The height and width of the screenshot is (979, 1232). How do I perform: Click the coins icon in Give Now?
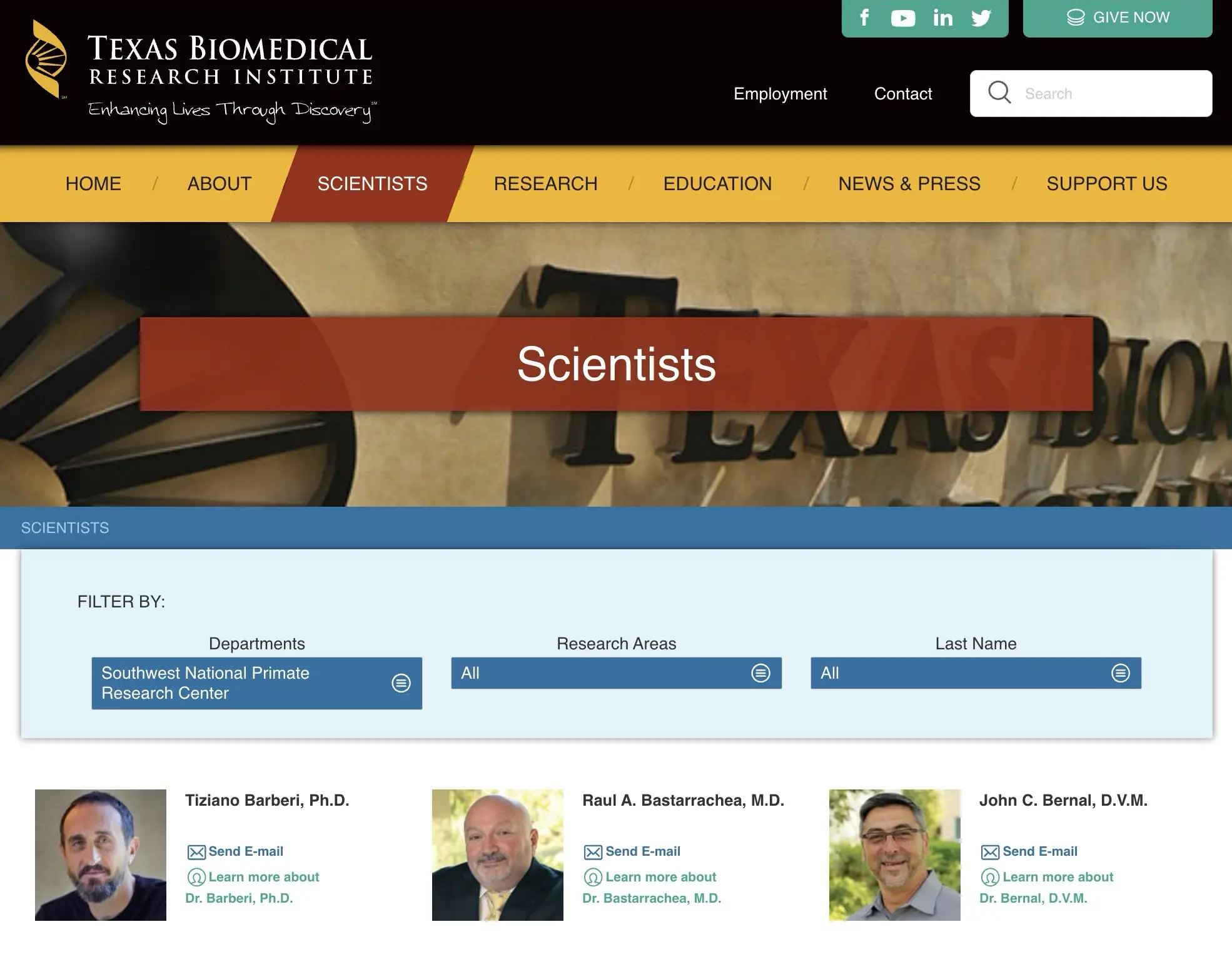pos(1076,18)
